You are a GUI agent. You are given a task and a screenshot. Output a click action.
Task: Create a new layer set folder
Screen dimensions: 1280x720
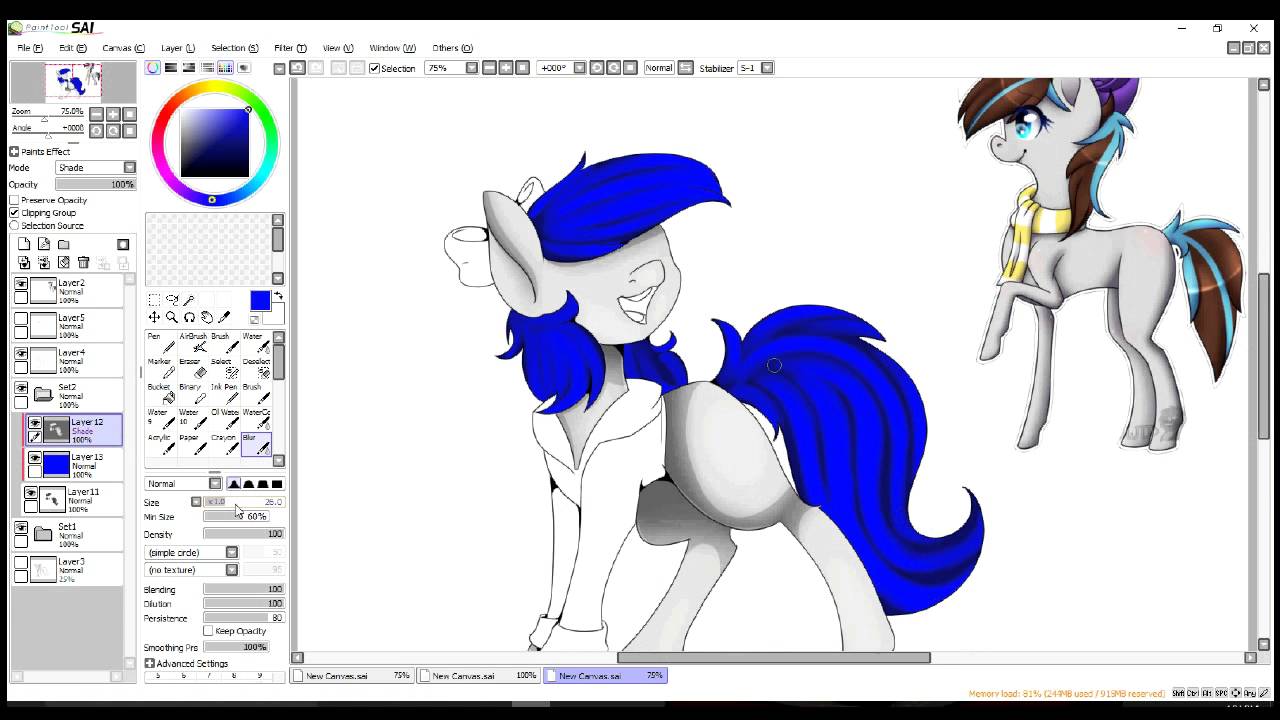pyautogui.click(x=64, y=244)
